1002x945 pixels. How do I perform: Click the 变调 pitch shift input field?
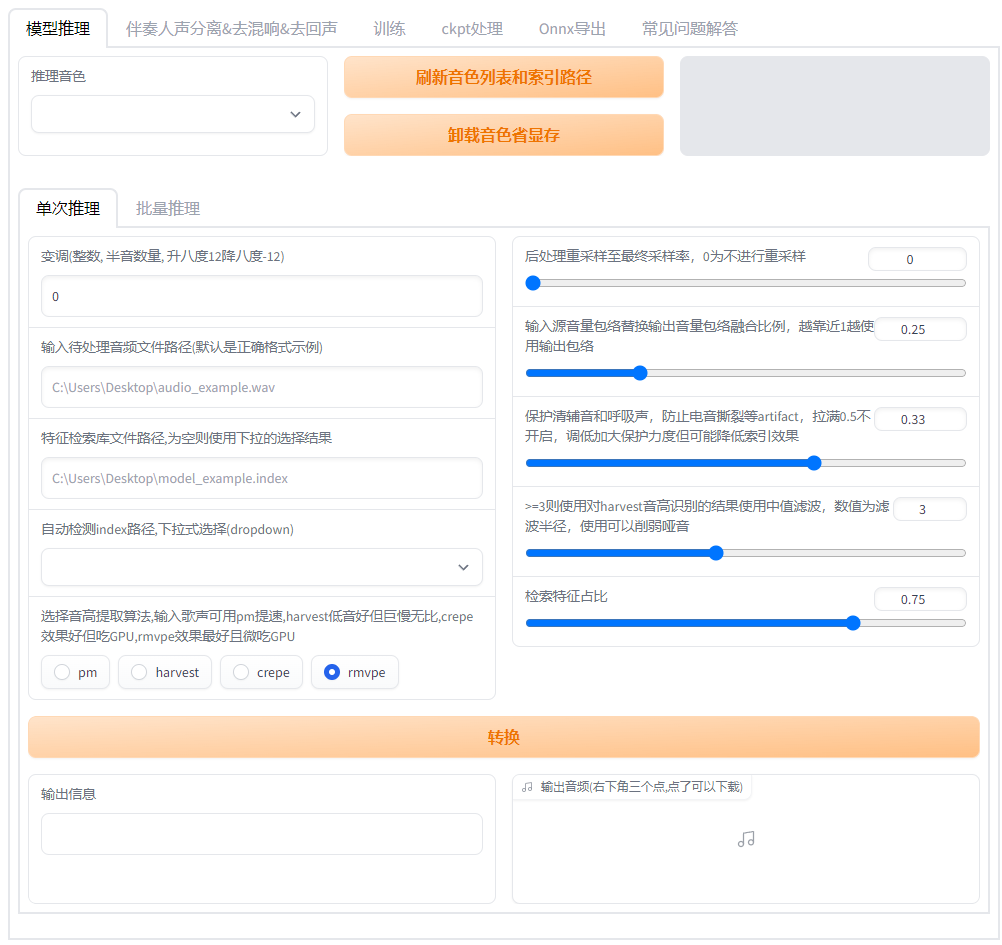(x=260, y=296)
